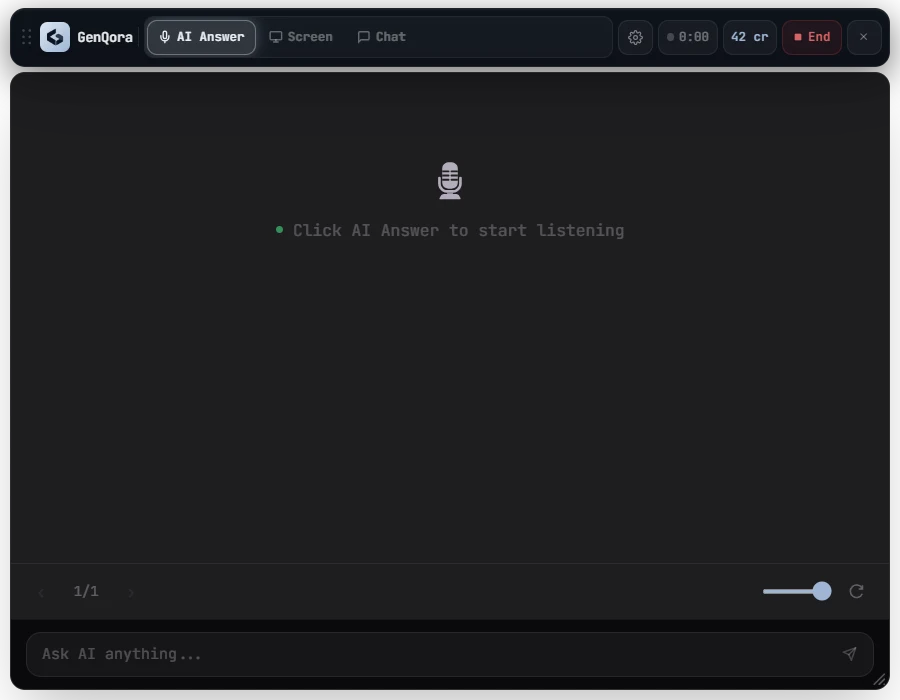Screen dimensions: 900x700
Task: Check the 42 cr credits balance
Action: click(750, 37)
